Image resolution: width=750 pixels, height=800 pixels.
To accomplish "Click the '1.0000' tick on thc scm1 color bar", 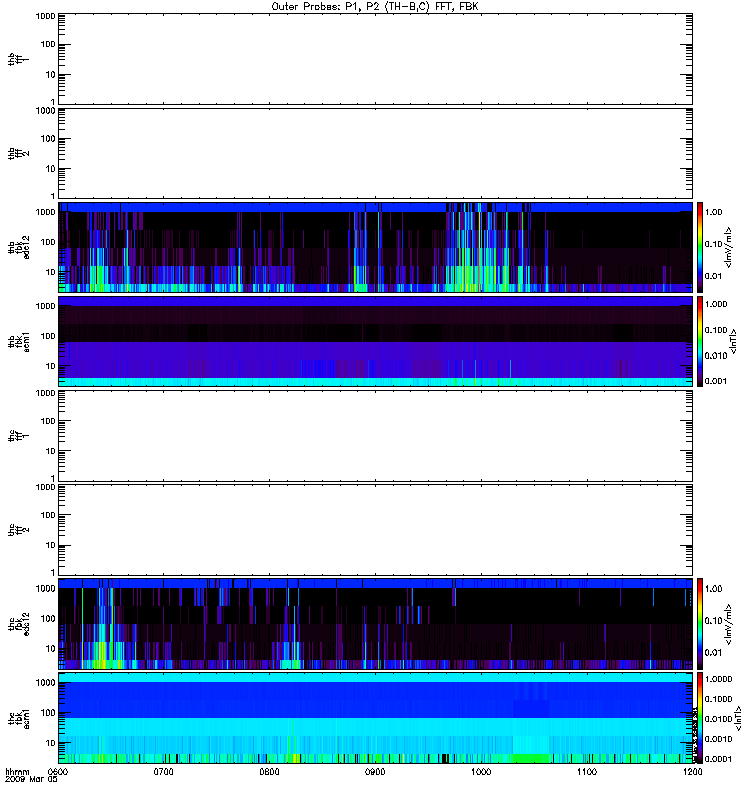I will coord(718,679).
